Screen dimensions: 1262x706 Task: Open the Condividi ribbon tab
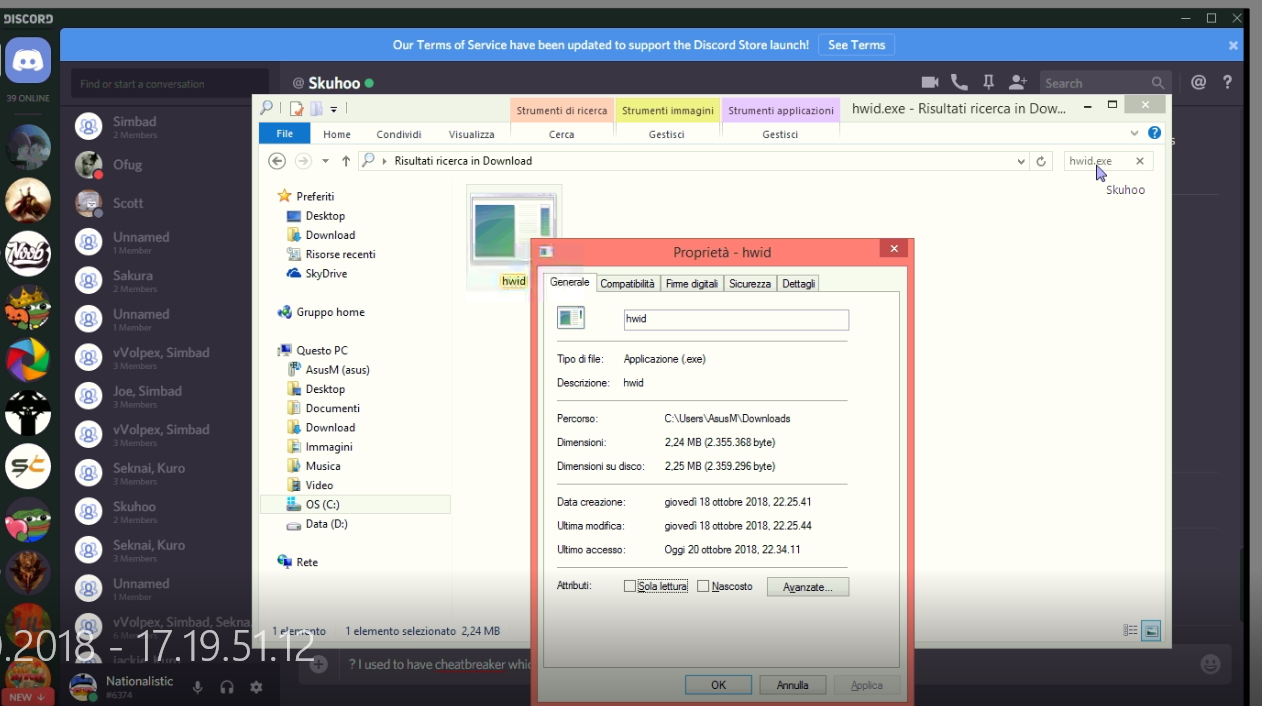398,134
